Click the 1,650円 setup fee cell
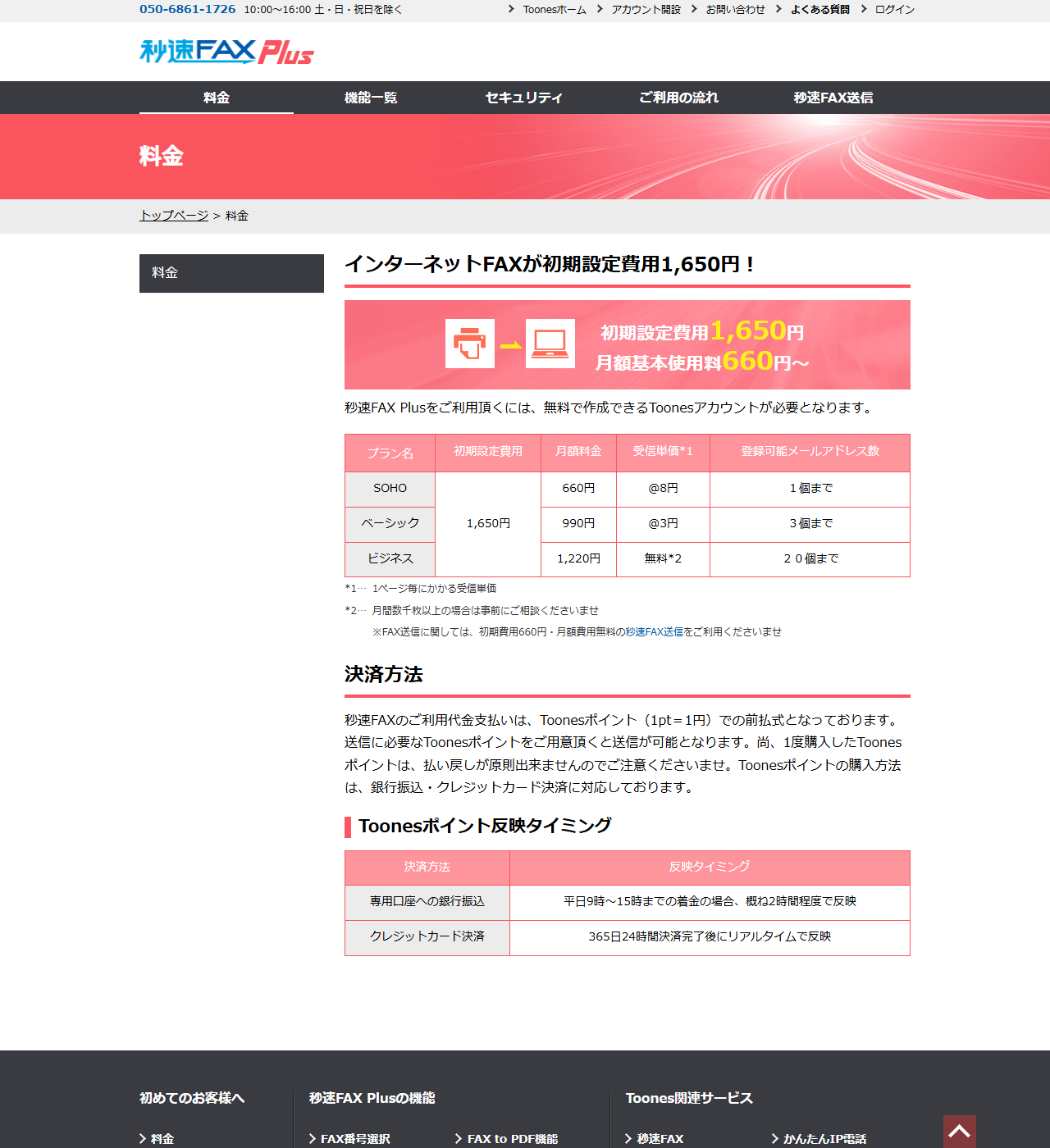The image size is (1050, 1148). 488,524
